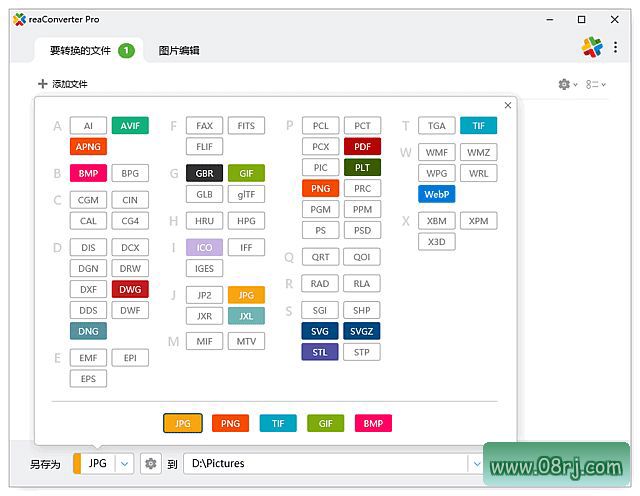Open the list view options dropdown
The width and height of the screenshot is (640, 496).
(596, 85)
